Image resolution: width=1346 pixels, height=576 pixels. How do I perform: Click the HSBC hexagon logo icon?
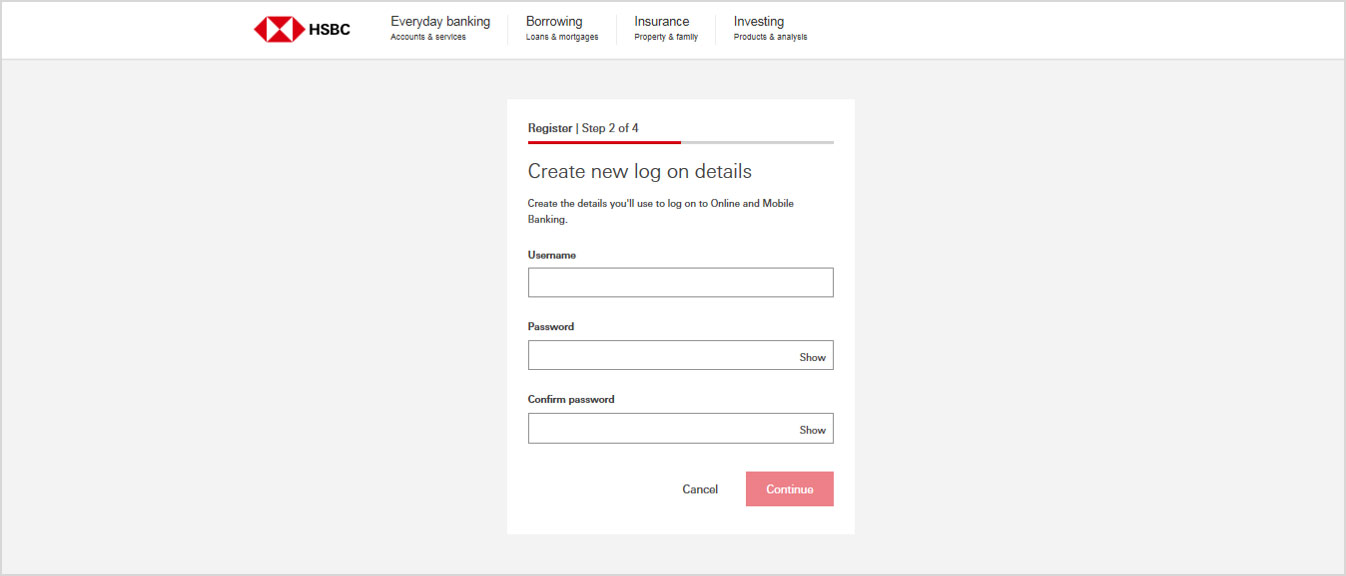click(x=279, y=29)
